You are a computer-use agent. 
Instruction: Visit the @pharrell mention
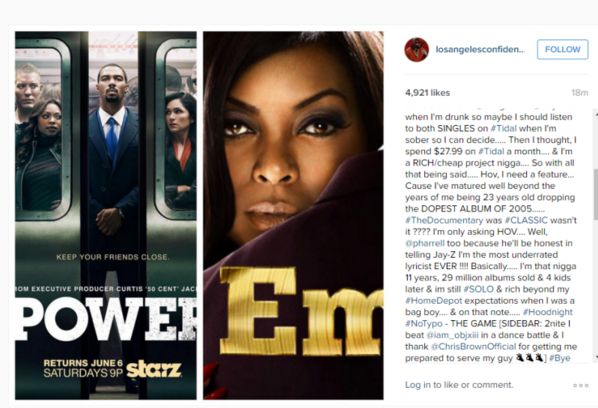click(x=425, y=243)
